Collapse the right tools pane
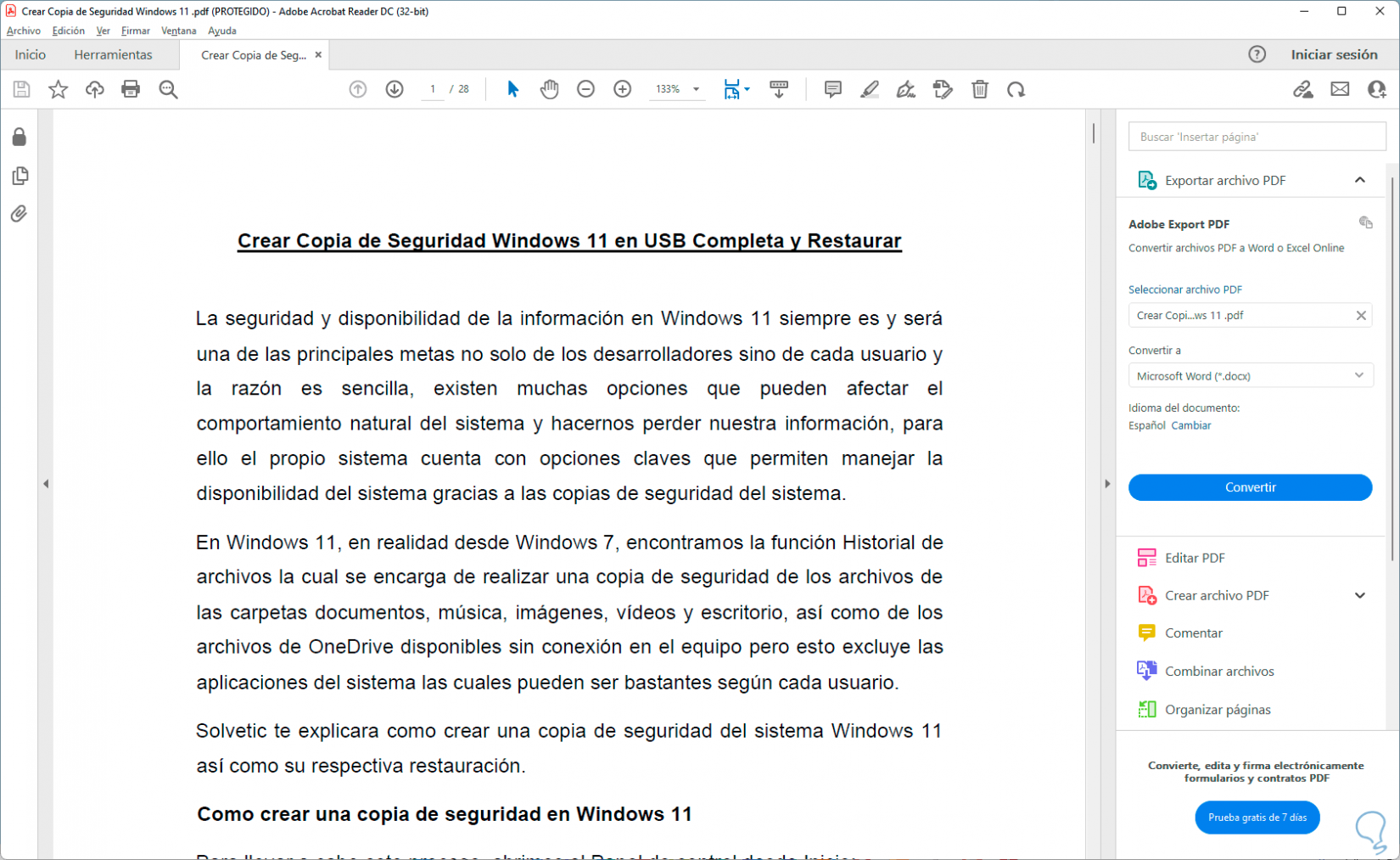 coord(1107,484)
